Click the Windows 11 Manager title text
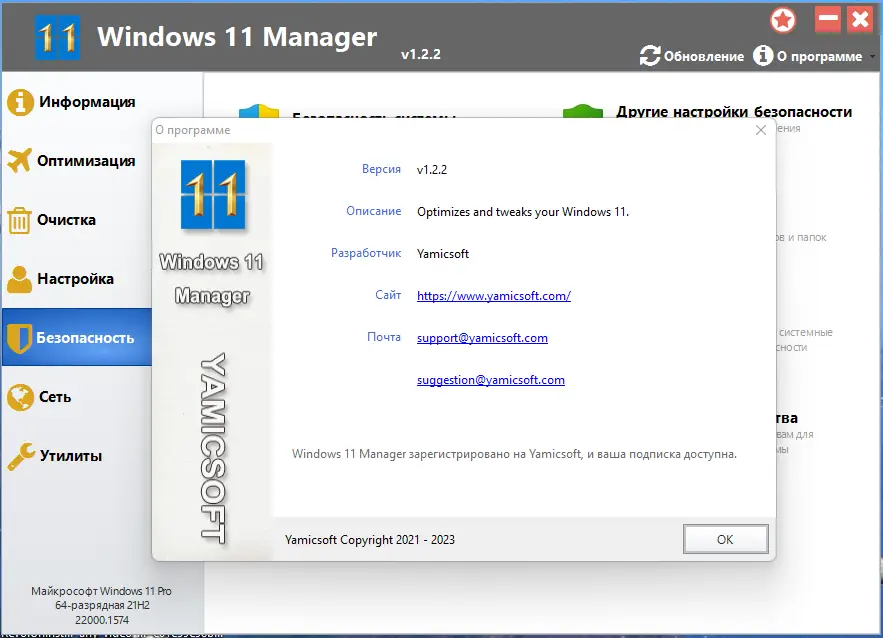This screenshot has width=883, height=638. 237,37
